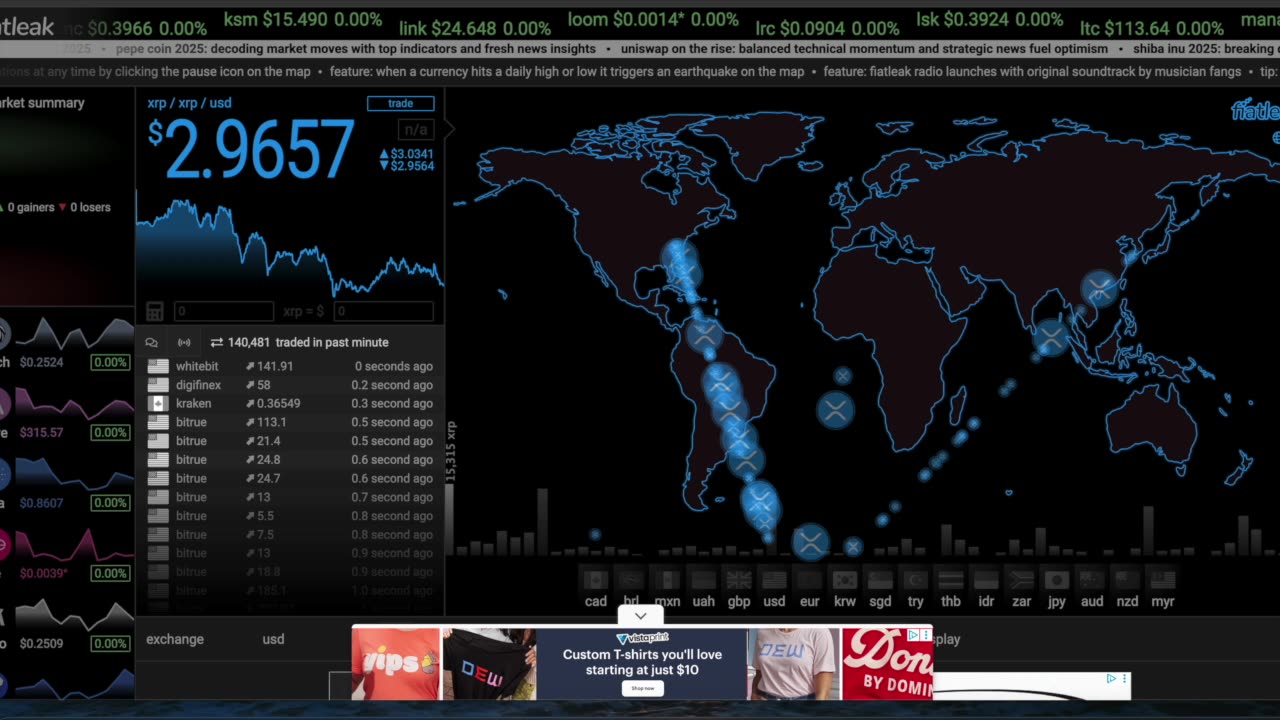Toggle the try currency flag

click(x=915, y=580)
